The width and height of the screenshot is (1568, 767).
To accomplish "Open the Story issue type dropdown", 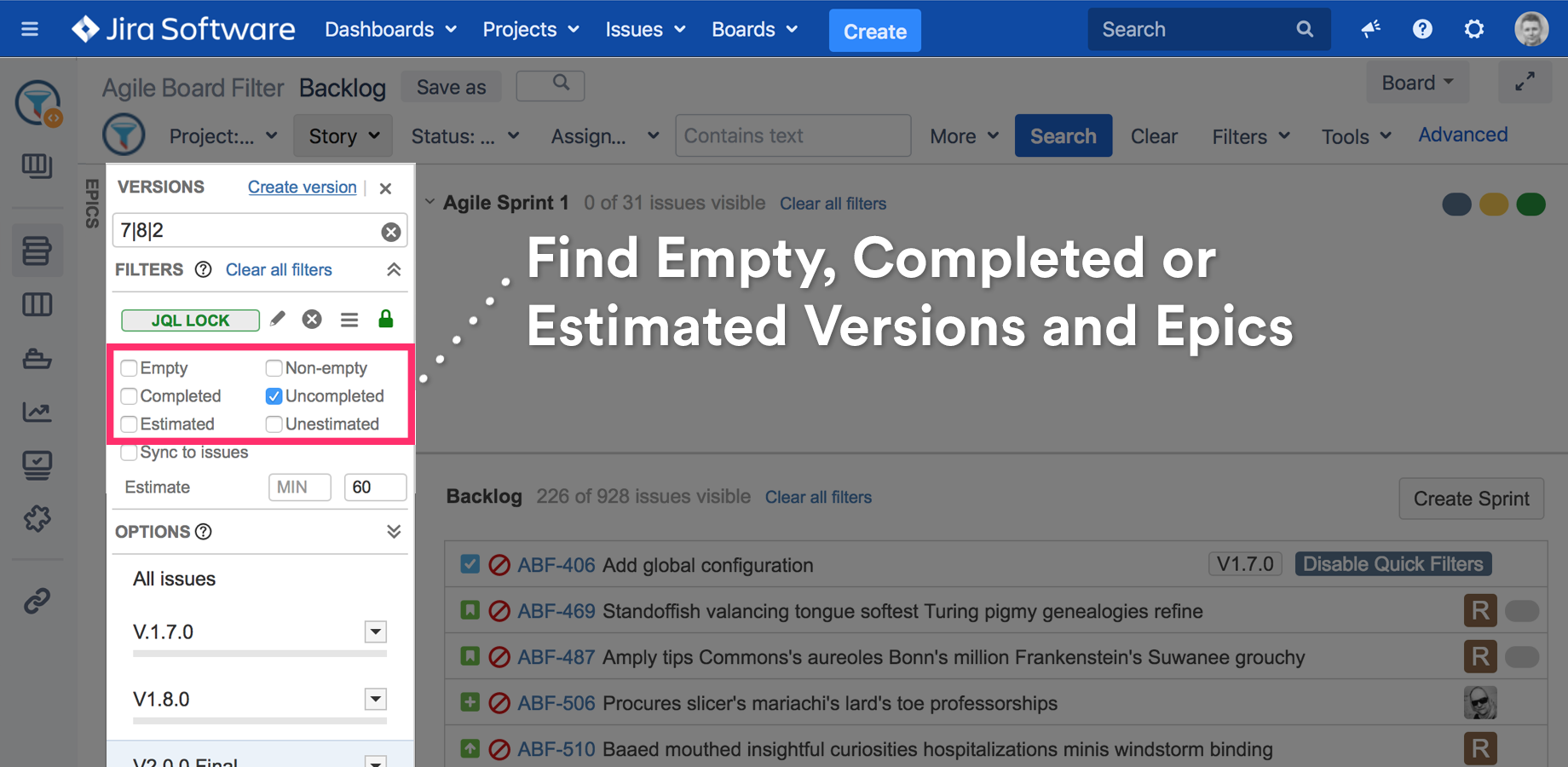I will (343, 136).
